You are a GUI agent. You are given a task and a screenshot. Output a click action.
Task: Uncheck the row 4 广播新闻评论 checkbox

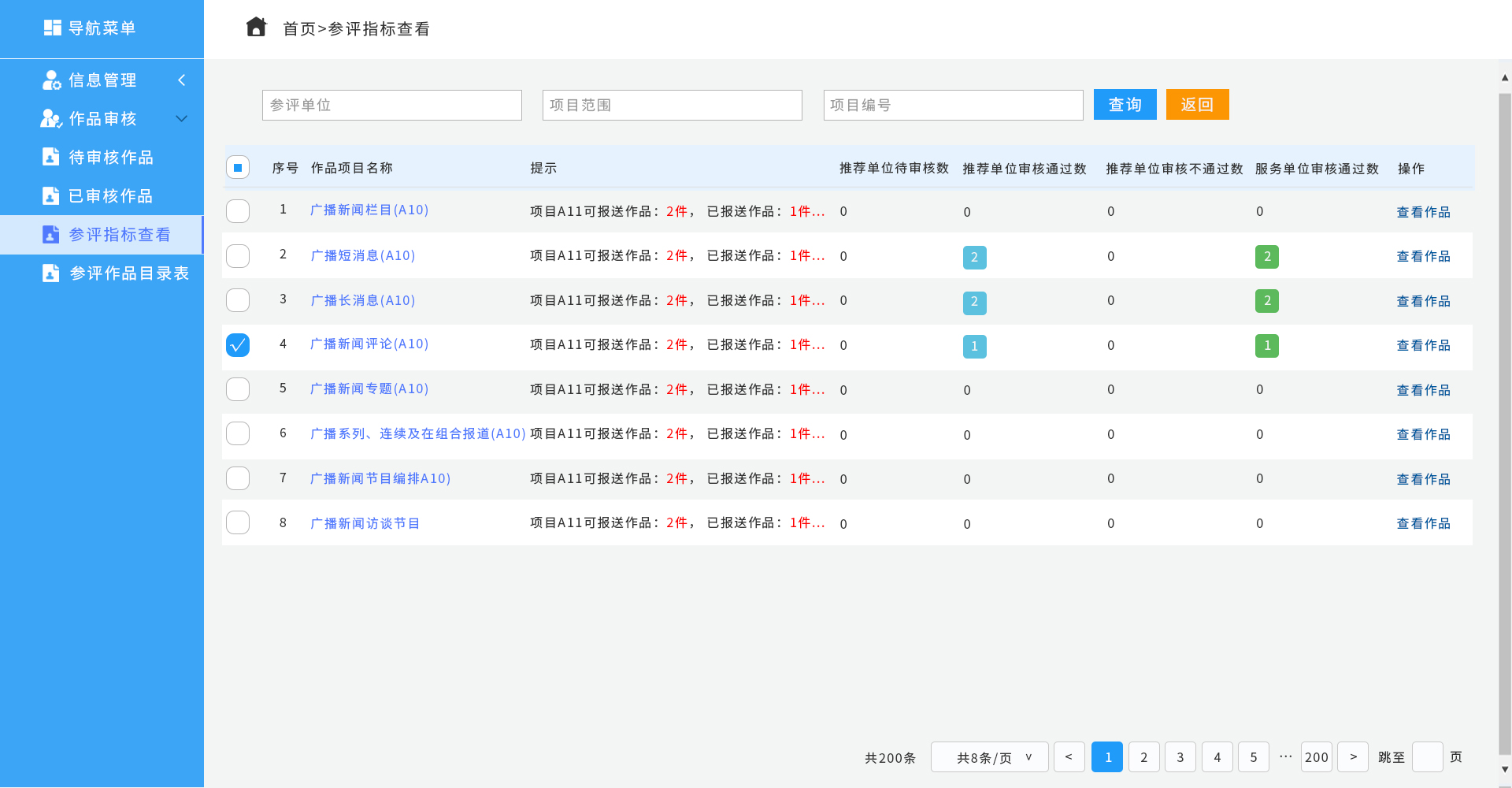pyautogui.click(x=238, y=345)
